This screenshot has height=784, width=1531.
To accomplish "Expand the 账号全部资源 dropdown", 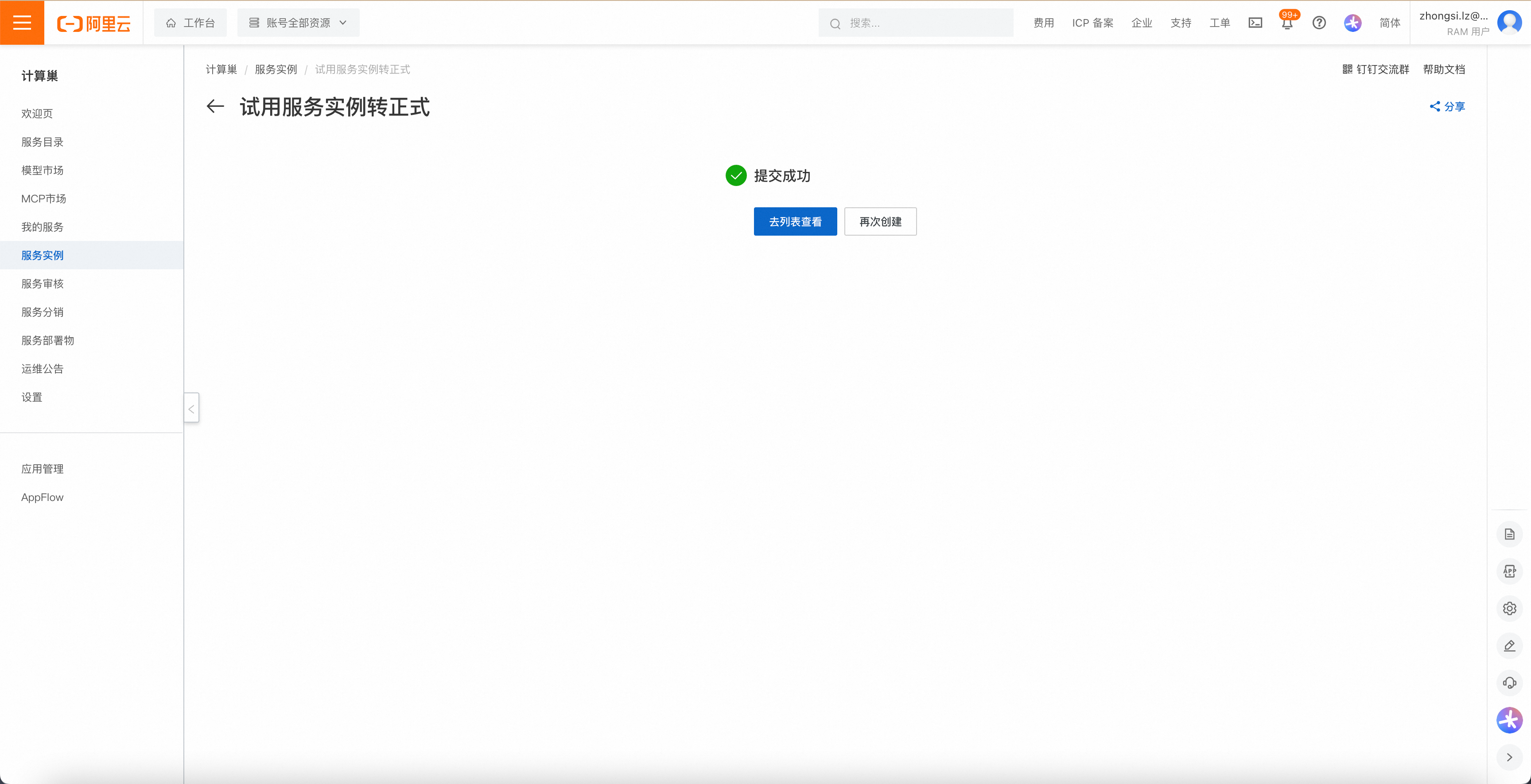I will click(x=298, y=23).
